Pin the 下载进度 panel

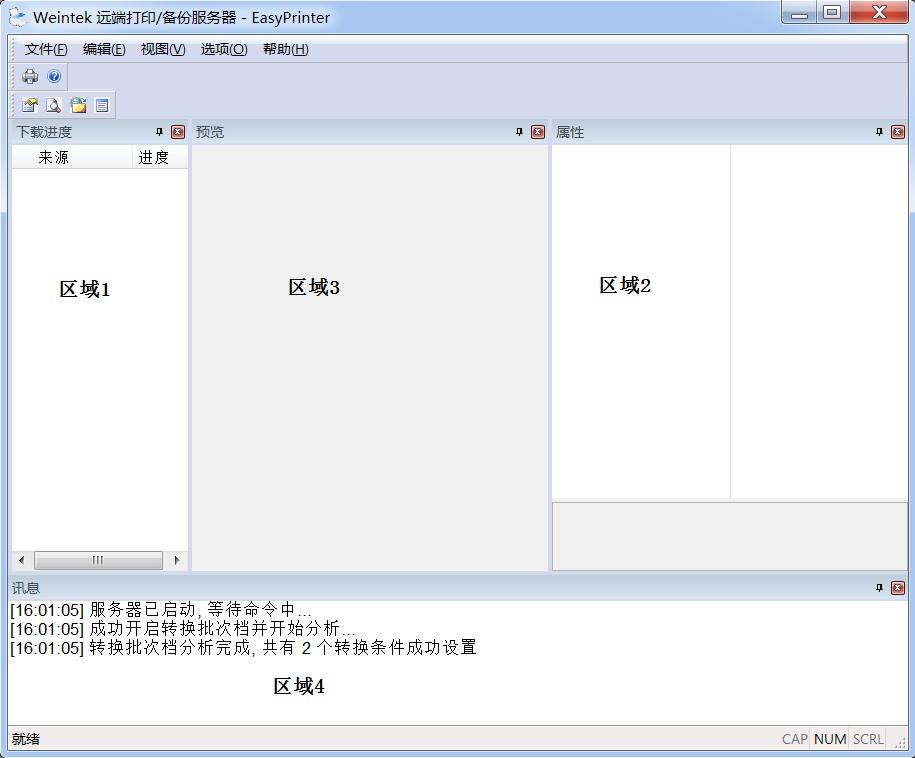(159, 132)
